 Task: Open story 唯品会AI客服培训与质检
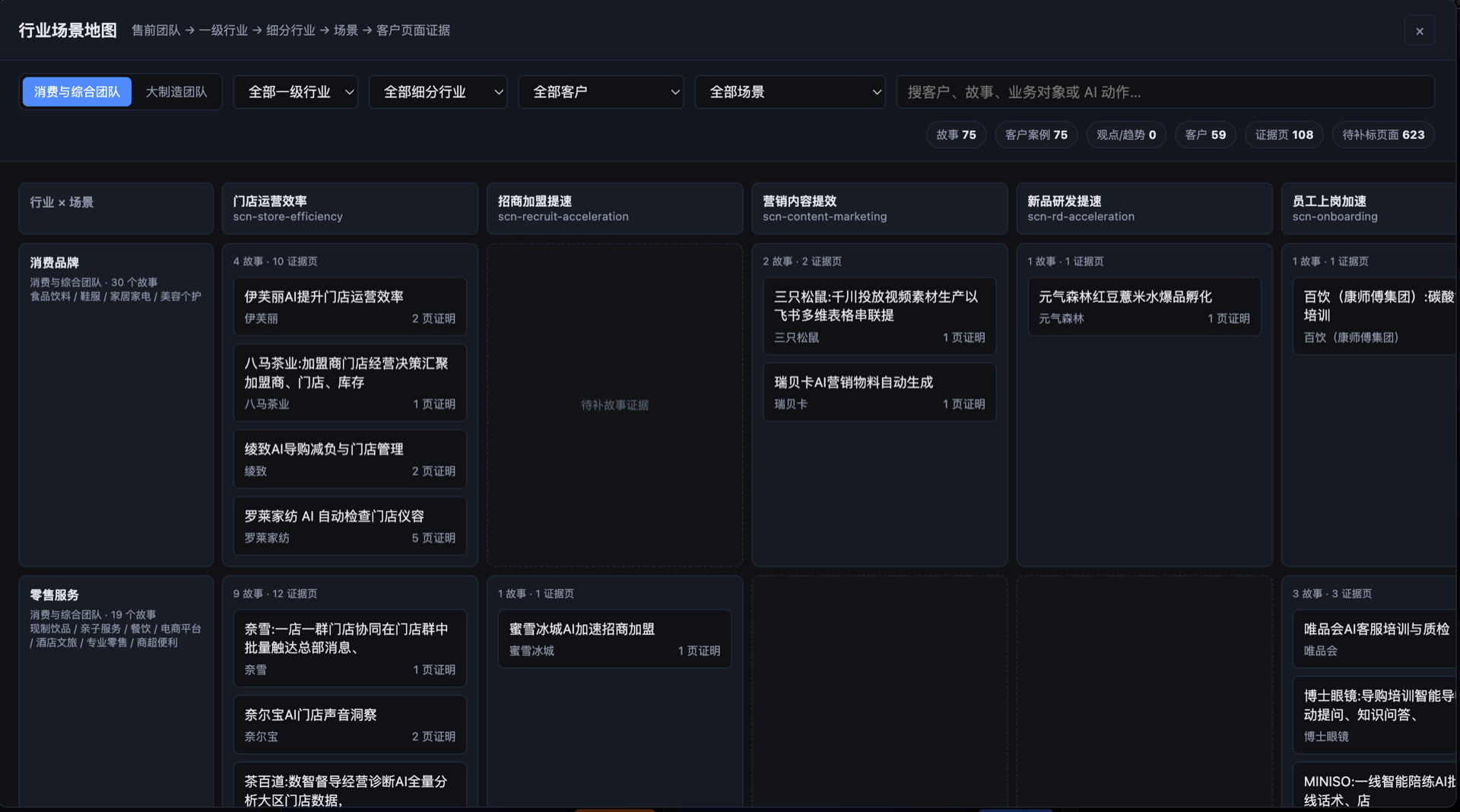[x=1376, y=639]
